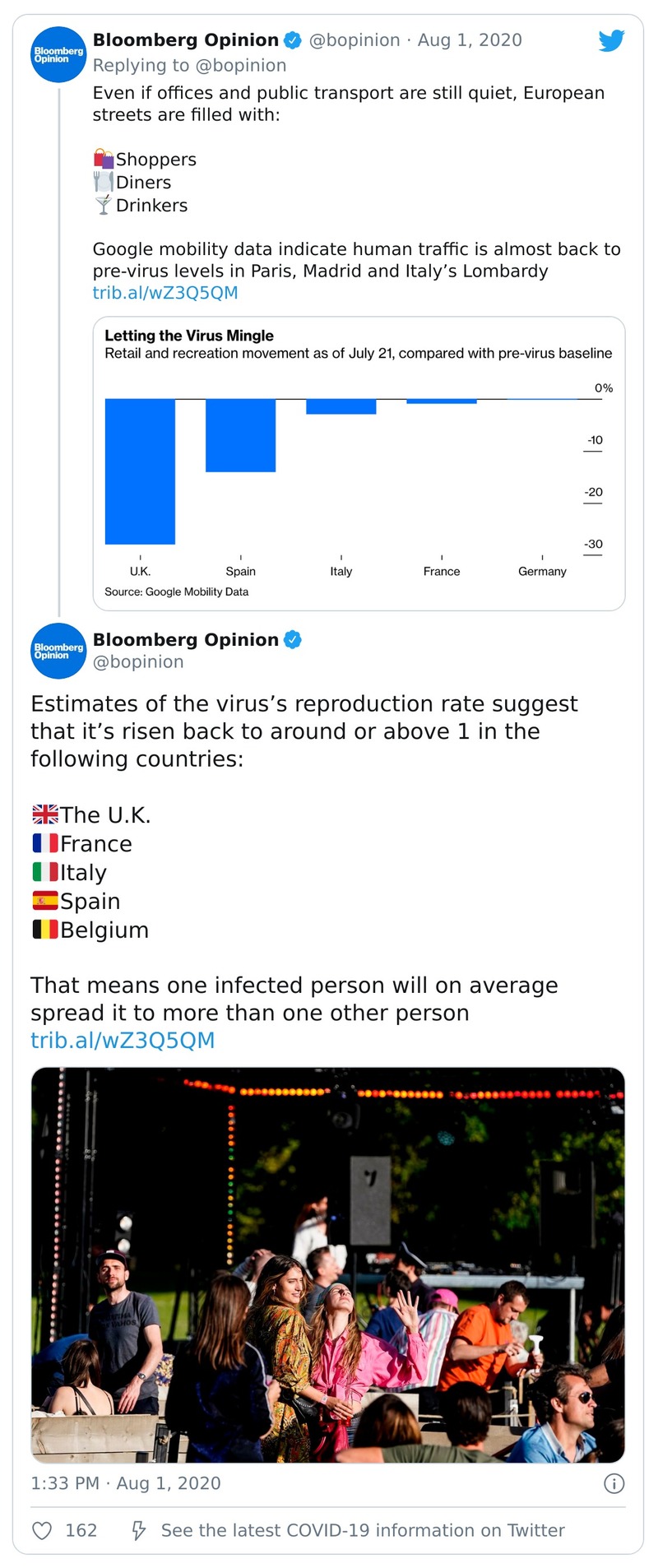The width and height of the screenshot is (658, 1568).
Task: Click @bopinion handle next to Aug 1 date
Action: click(x=354, y=40)
